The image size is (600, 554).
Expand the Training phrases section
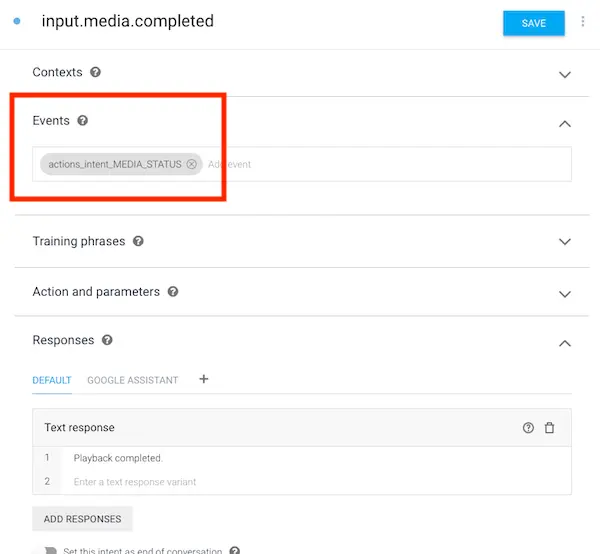565,241
